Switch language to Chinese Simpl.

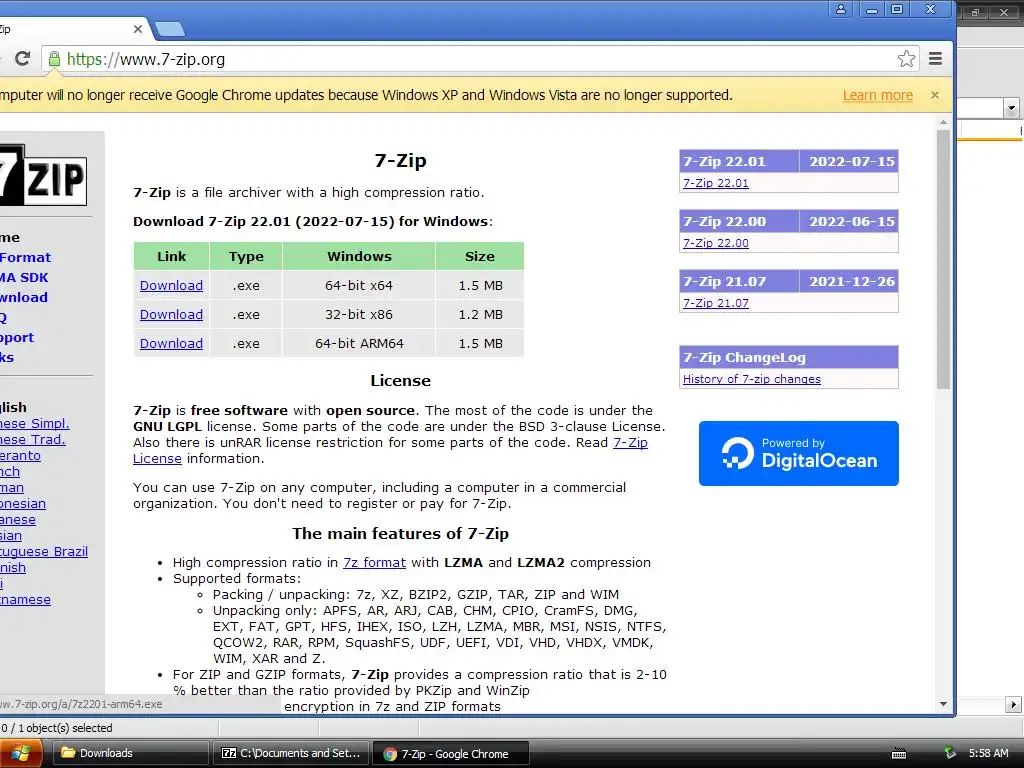click(x=35, y=423)
